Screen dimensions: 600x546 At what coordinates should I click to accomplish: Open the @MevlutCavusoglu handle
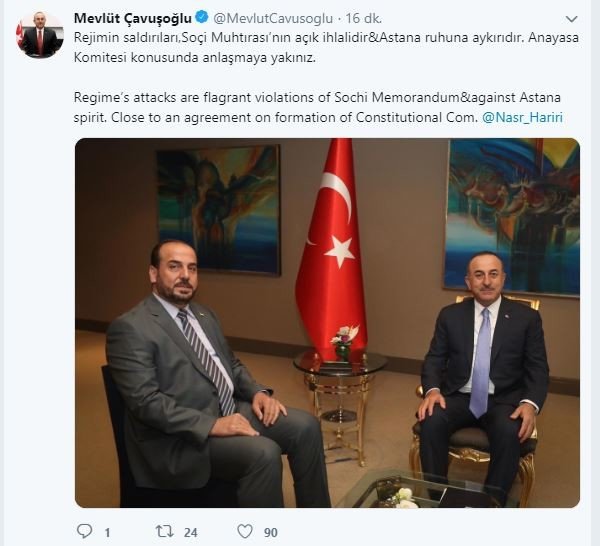273,18
